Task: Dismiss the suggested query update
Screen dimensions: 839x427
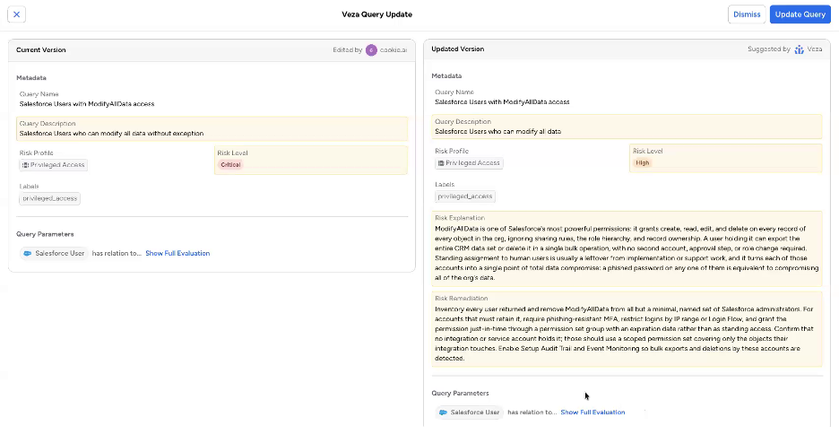Action: [x=746, y=14]
